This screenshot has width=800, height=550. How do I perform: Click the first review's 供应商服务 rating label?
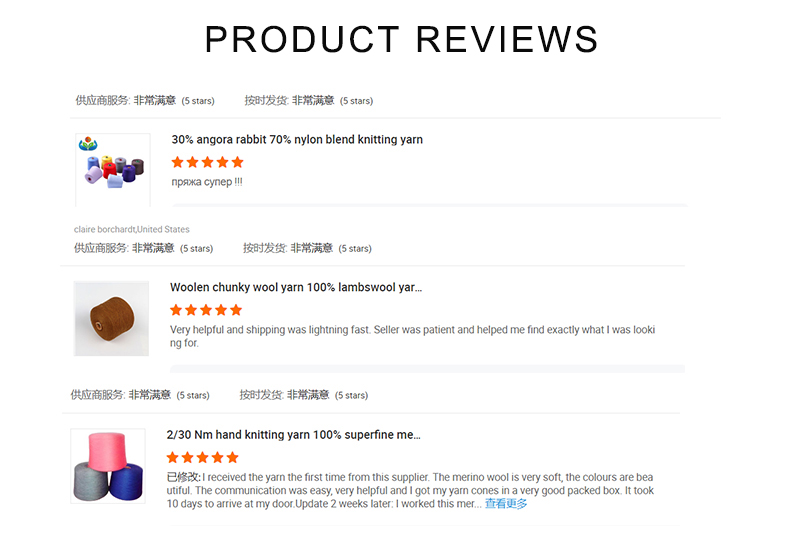click(103, 101)
